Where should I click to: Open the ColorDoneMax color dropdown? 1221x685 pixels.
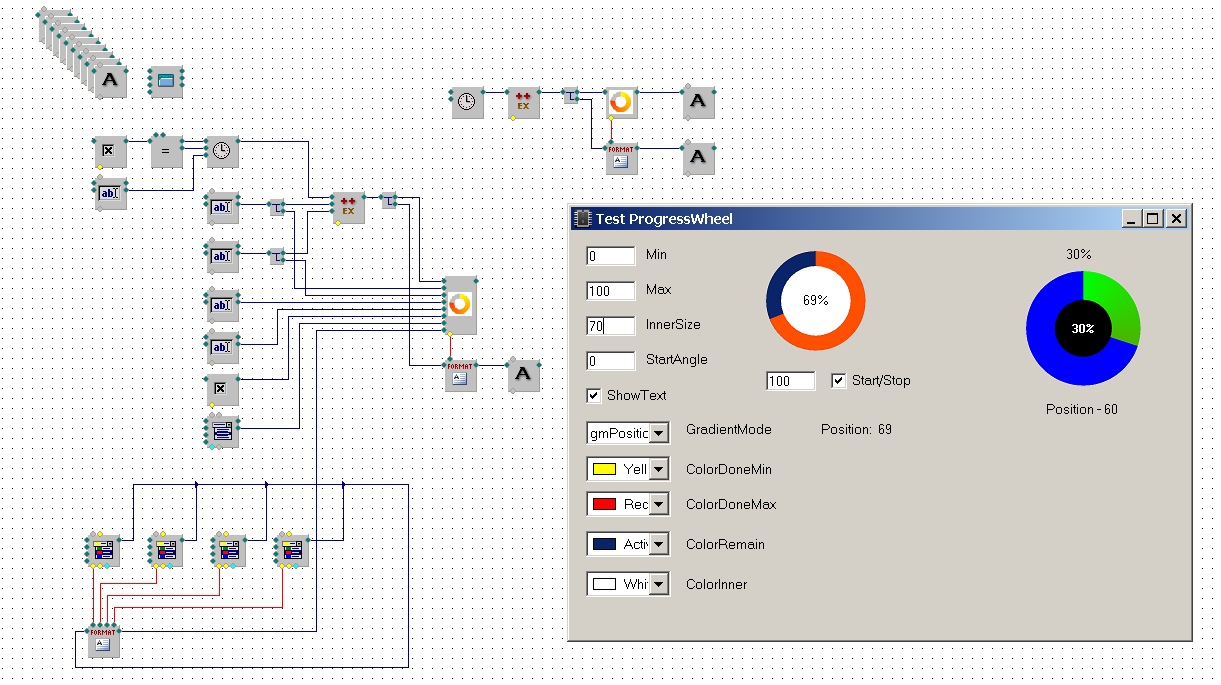[x=658, y=505]
